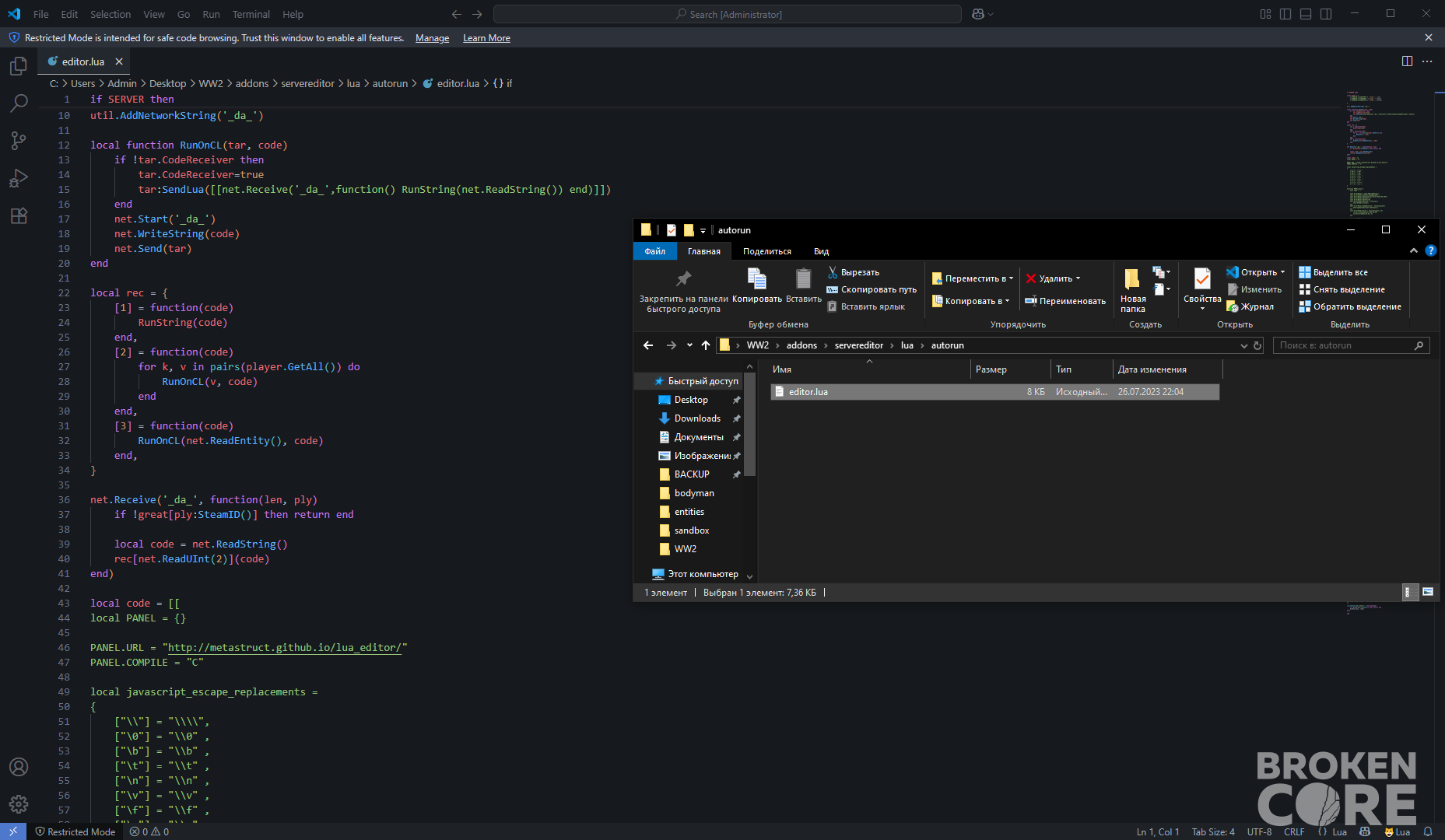Toggle primary side bar layout button

point(1285,14)
